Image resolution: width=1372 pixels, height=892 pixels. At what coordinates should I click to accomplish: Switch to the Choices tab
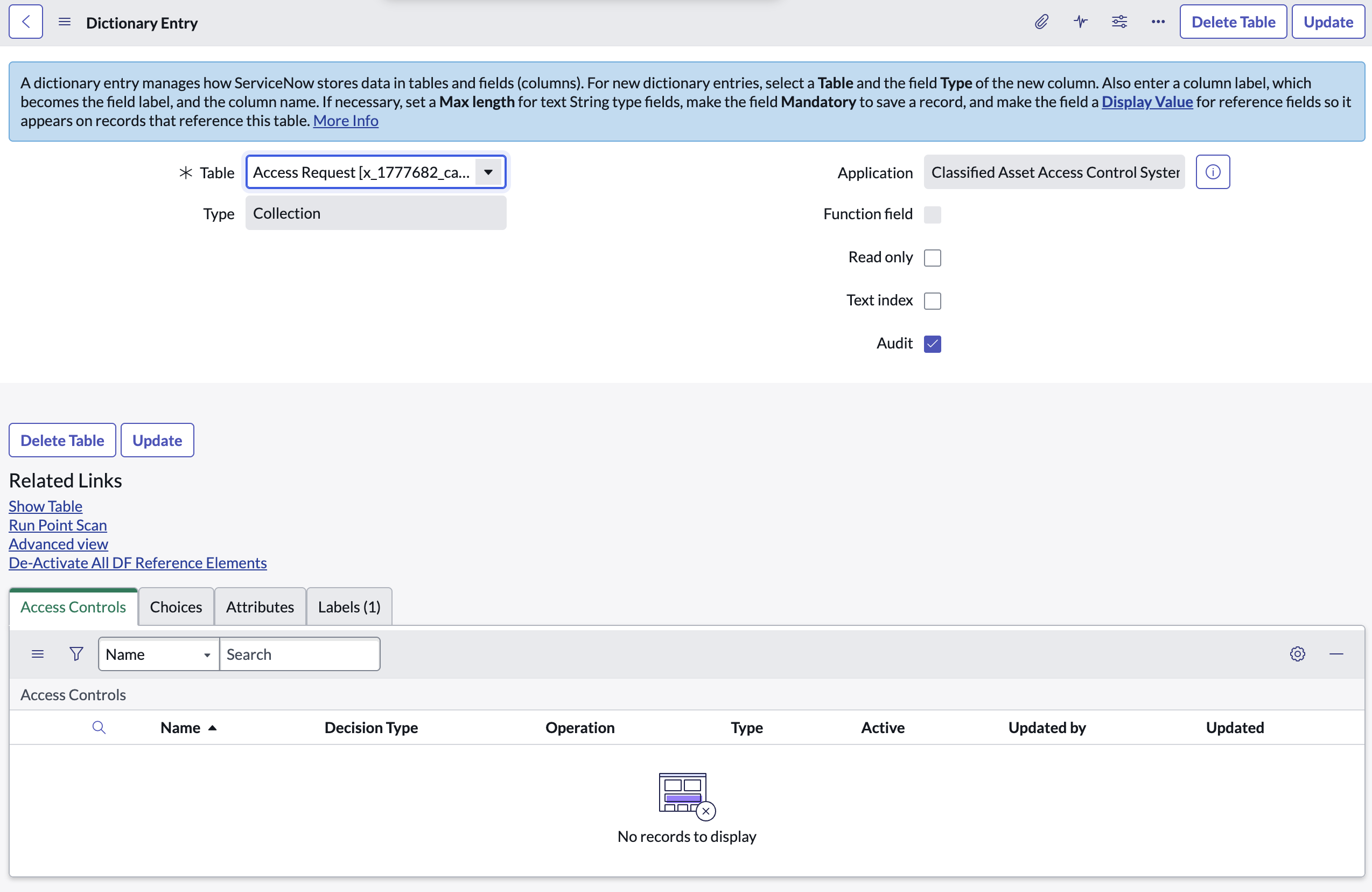(175, 606)
